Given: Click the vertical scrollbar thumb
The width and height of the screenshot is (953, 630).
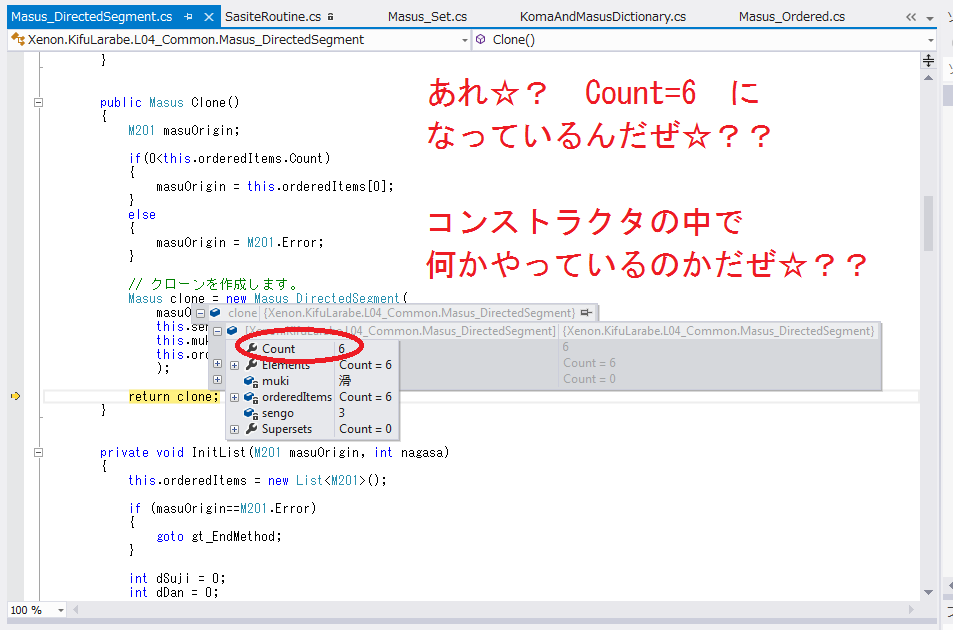Looking at the screenshot, I should click(928, 223).
